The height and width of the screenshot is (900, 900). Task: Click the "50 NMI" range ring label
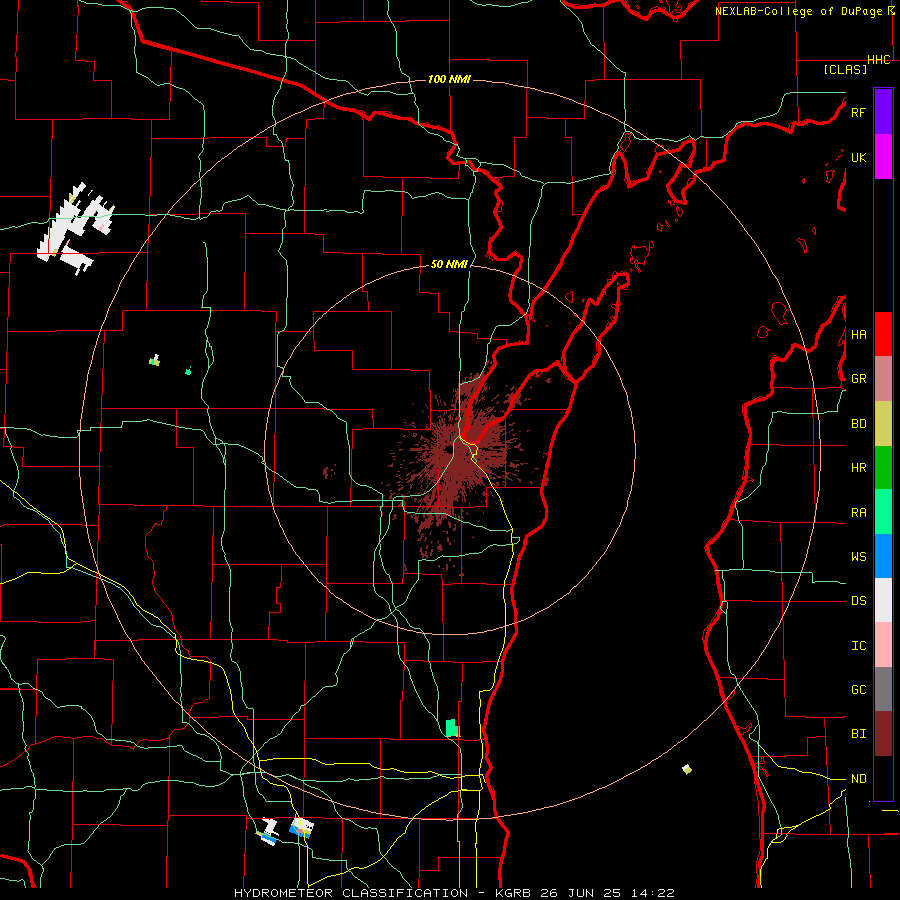click(x=449, y=264)
